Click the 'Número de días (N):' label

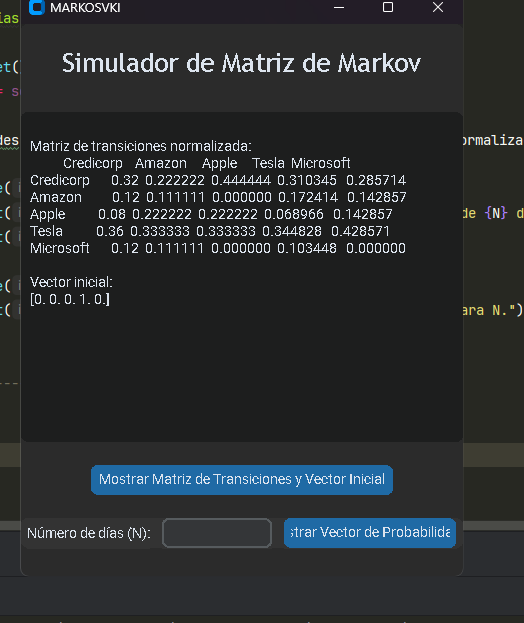[x=89, y=533]
